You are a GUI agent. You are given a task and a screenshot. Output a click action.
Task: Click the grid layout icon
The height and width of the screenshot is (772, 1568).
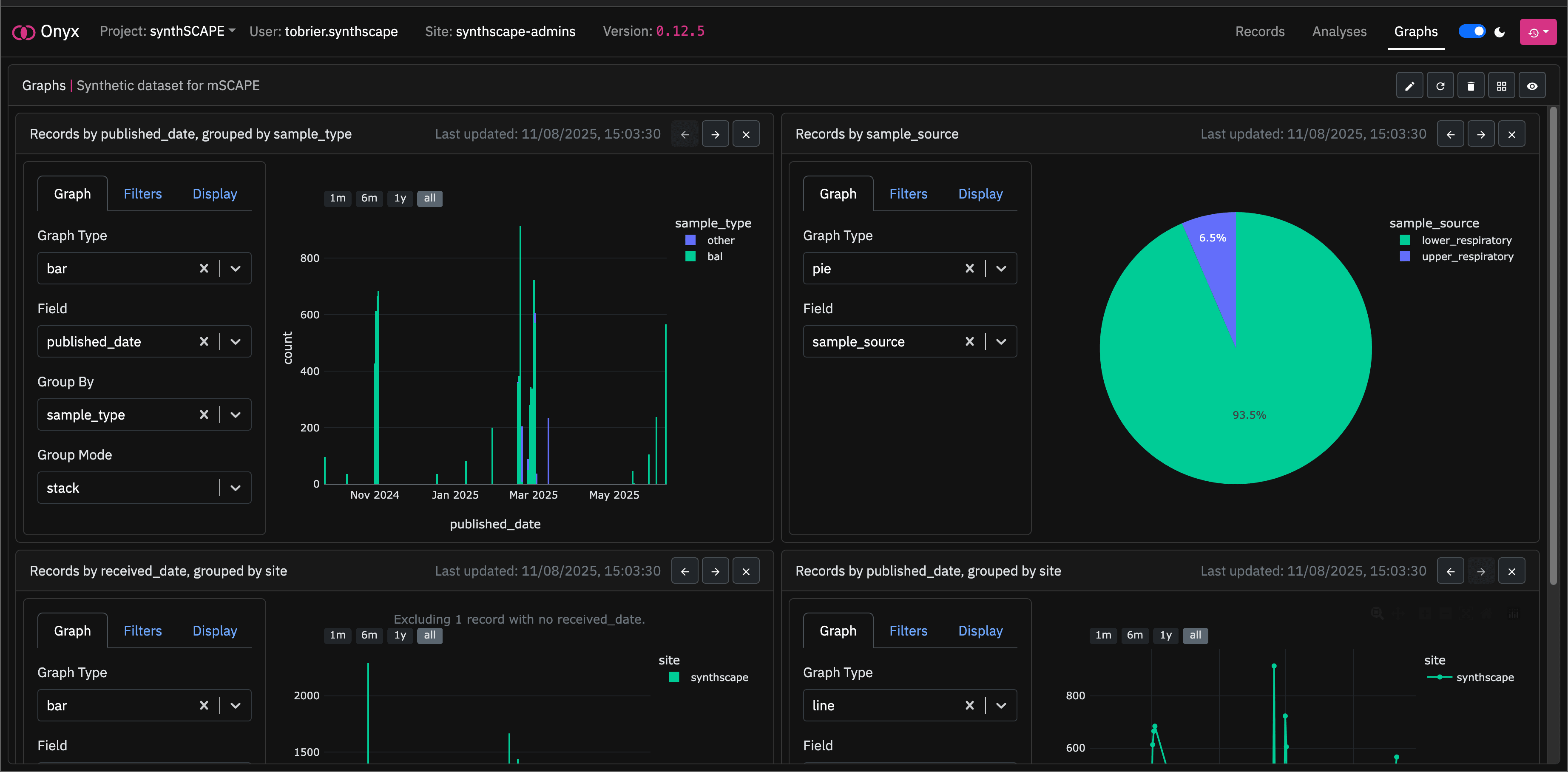click(1501, 86)
